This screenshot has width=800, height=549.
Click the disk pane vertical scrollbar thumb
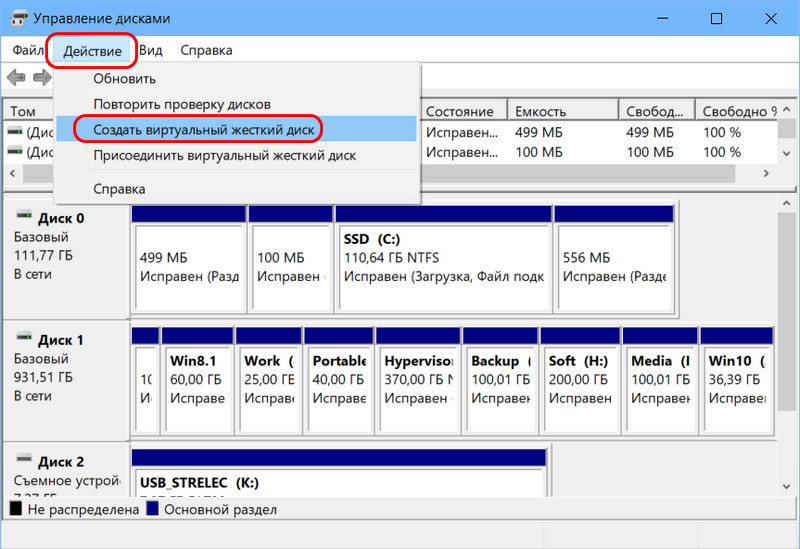(786, 311)
